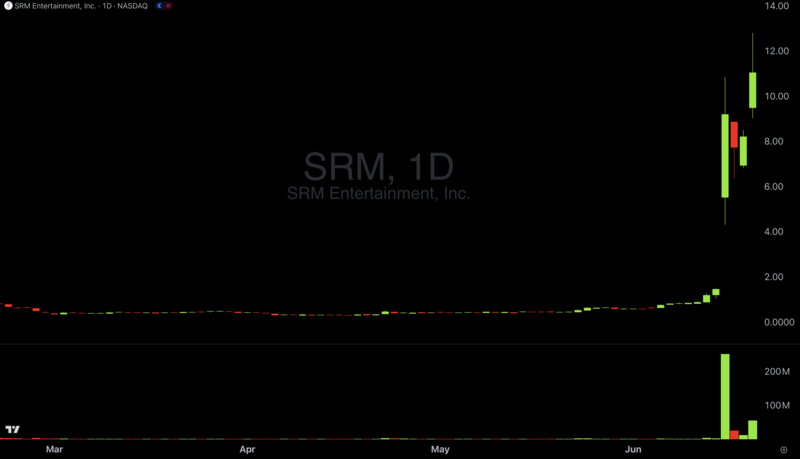Click the Mar label on time axis

[x=55, y=450]
